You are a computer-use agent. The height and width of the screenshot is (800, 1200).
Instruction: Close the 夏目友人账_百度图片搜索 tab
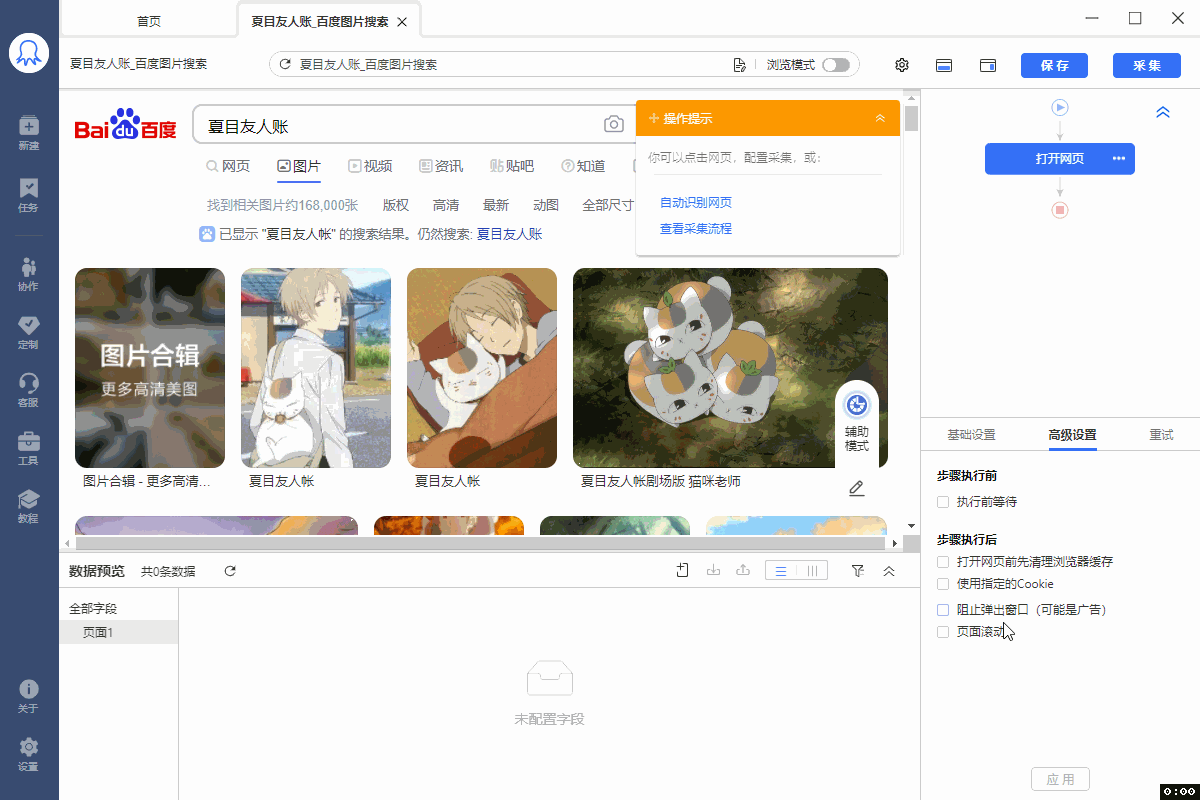pos(402,22)
